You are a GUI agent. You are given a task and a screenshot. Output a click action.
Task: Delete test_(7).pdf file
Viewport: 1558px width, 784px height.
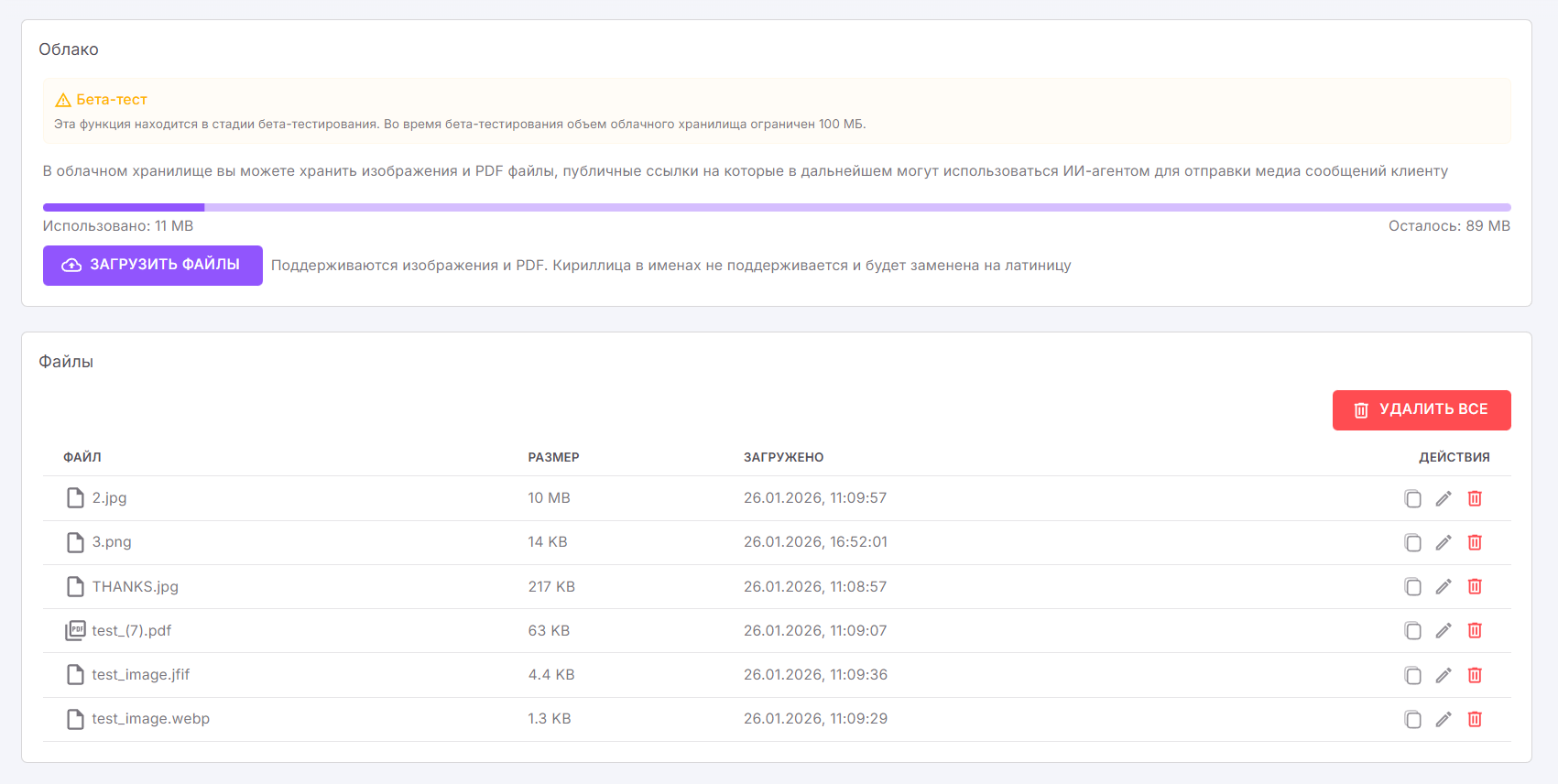[x=1475, y=630]
